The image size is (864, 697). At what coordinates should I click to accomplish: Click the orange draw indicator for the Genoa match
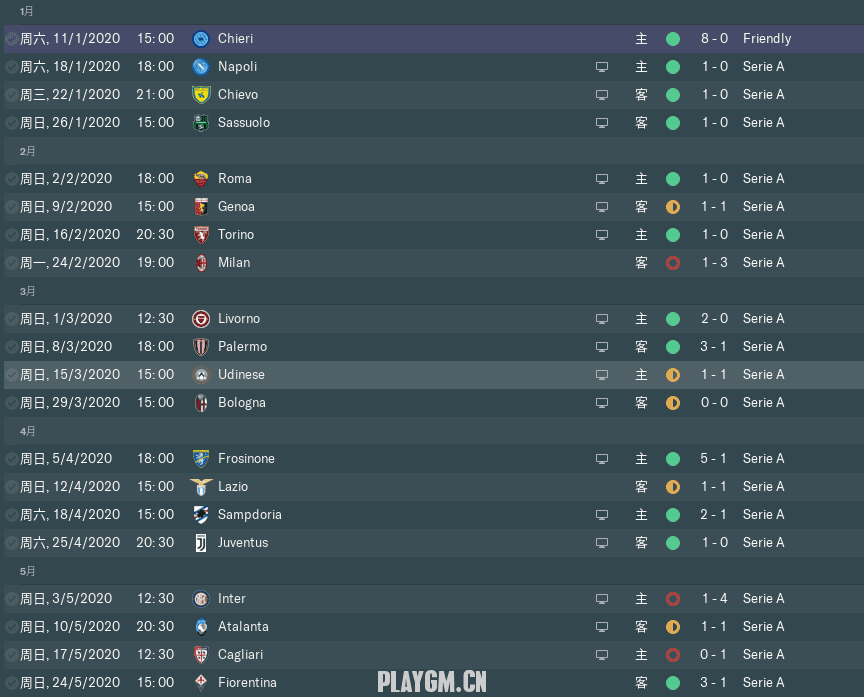(x=673, y=207)
